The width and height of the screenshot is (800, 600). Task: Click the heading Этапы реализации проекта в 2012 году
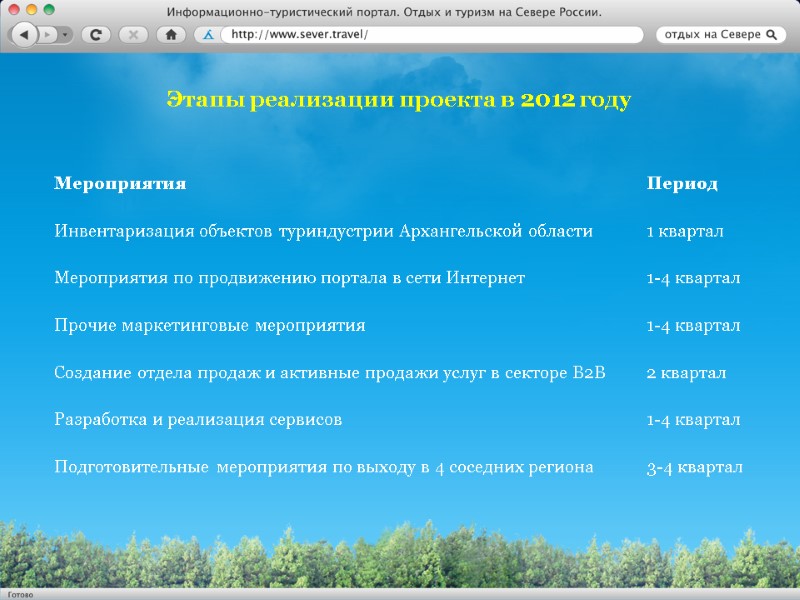(x=399, y=99)
